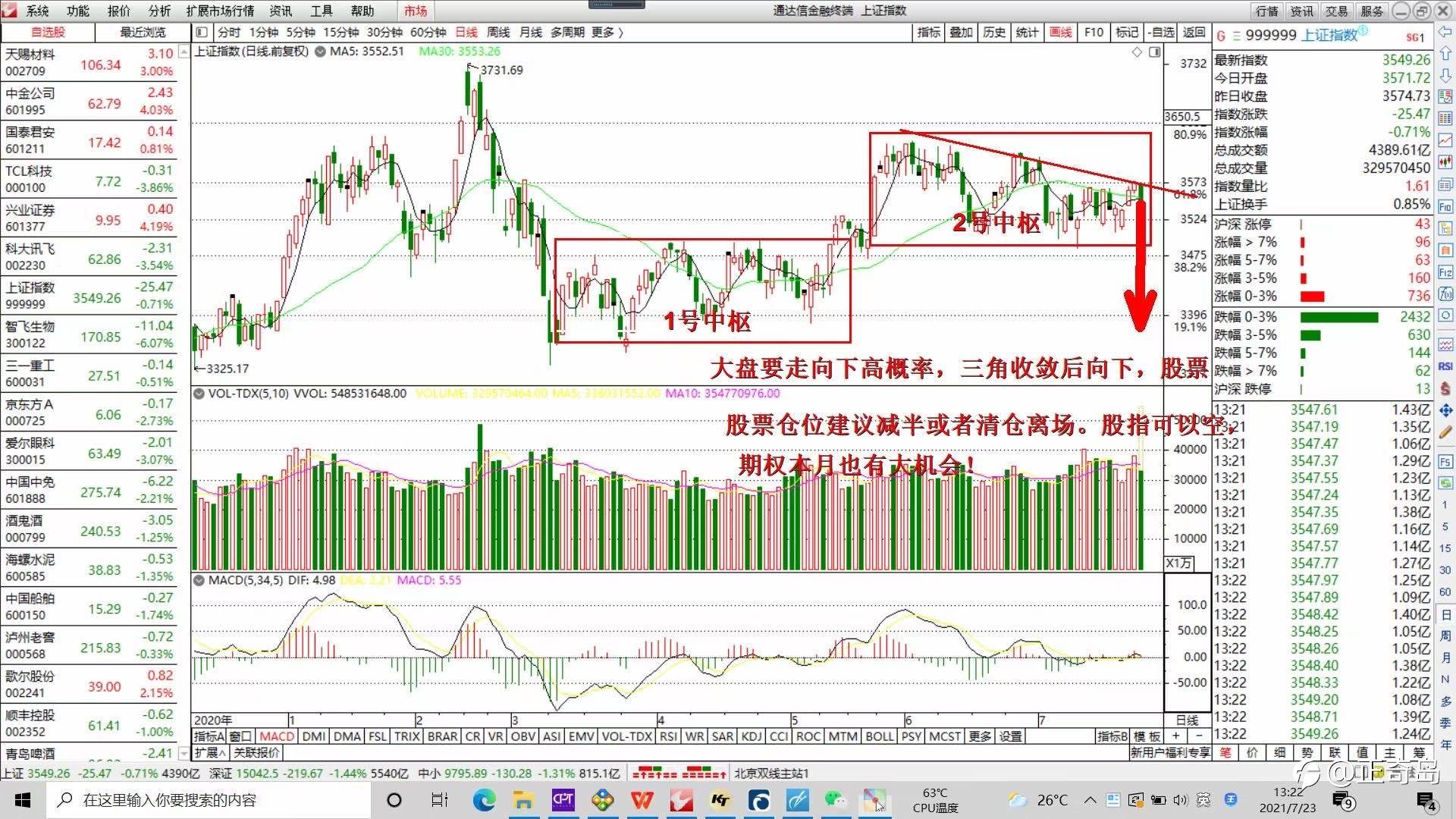Expand the 扩展 panel at bottom

coord(210,752)
